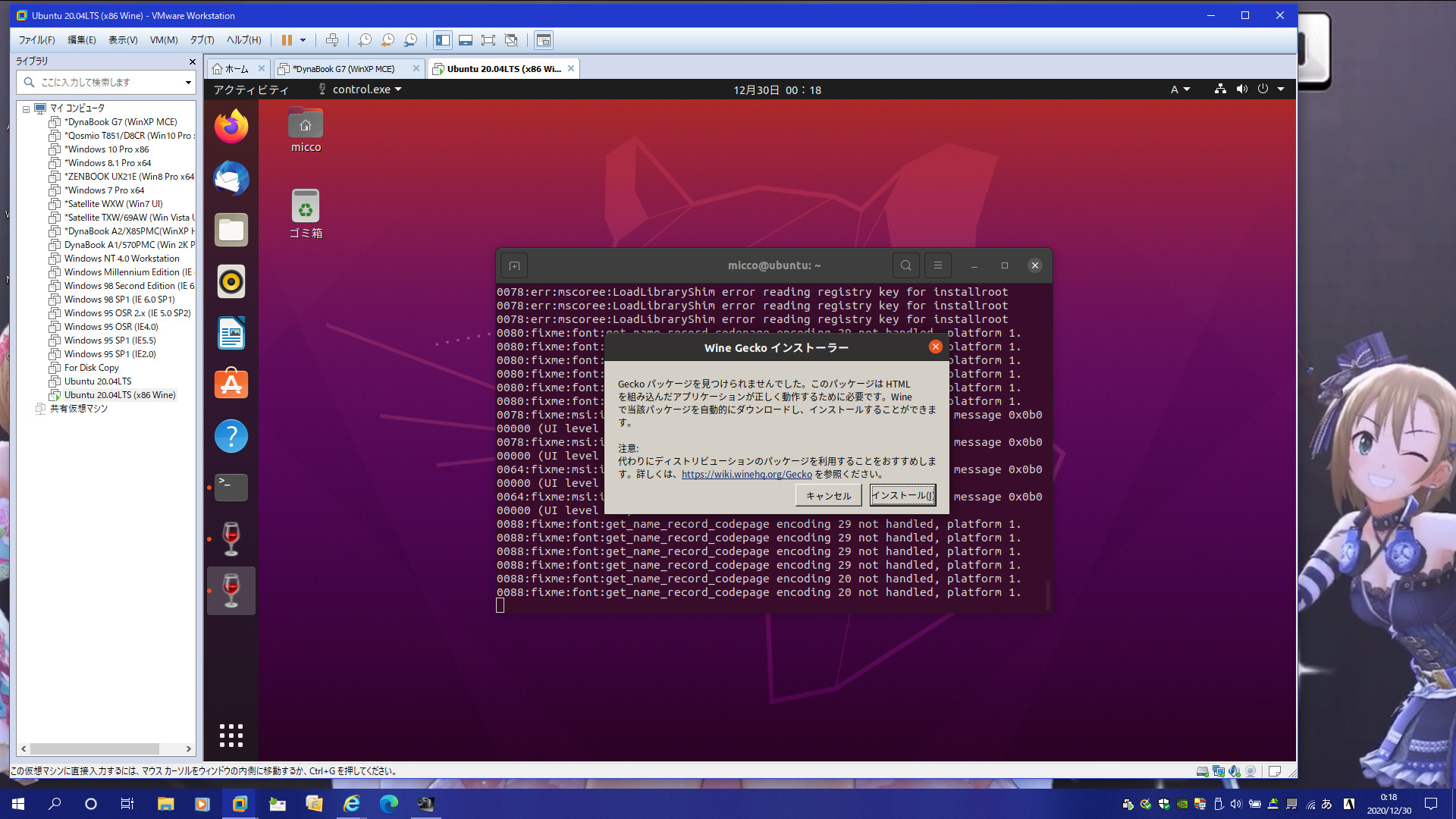Show applications grid in Ubuntu dock
This screenshot has width=1456, height=819.
[231, 735]
